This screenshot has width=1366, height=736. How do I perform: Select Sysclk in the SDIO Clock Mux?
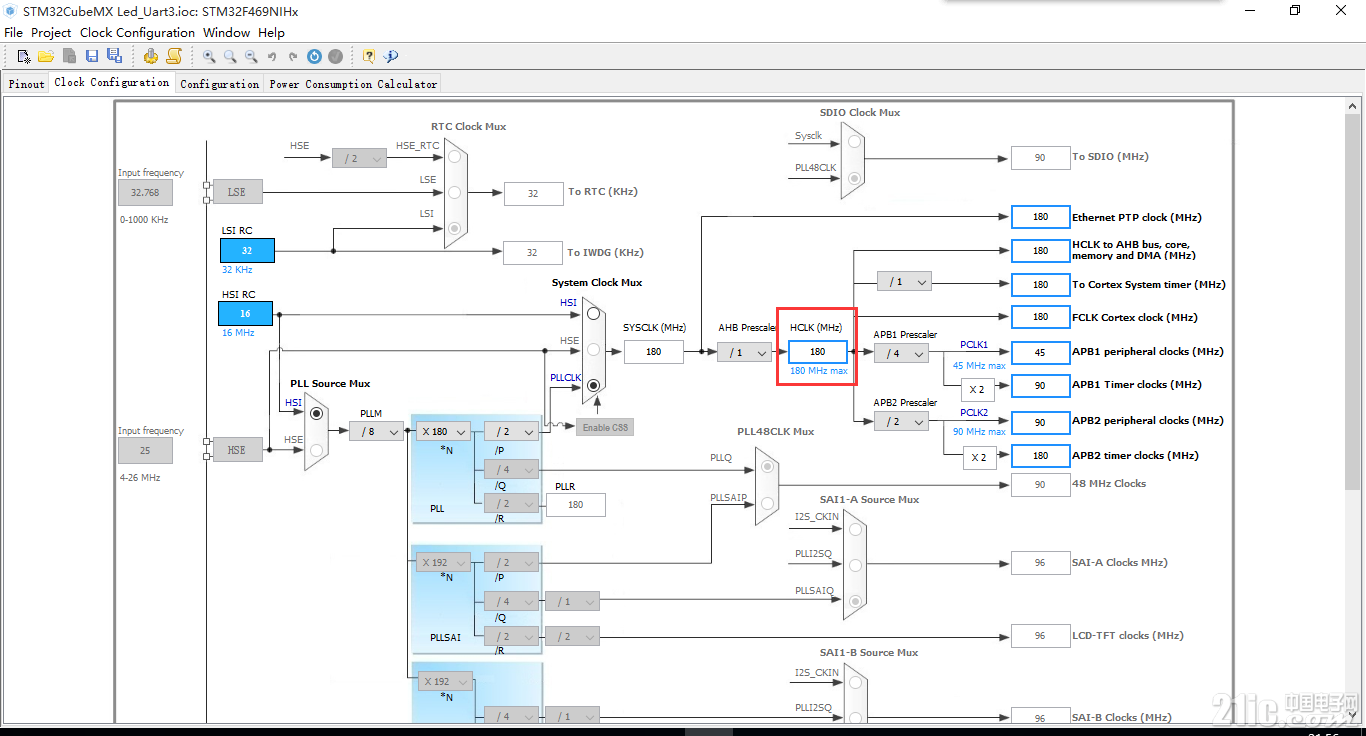[853, 141]
